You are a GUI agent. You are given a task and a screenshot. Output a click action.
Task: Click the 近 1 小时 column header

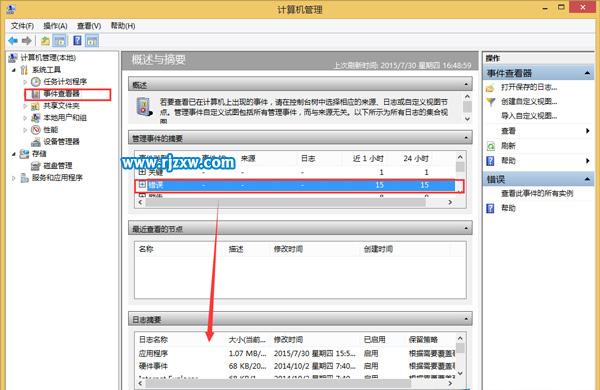[368, 158]
